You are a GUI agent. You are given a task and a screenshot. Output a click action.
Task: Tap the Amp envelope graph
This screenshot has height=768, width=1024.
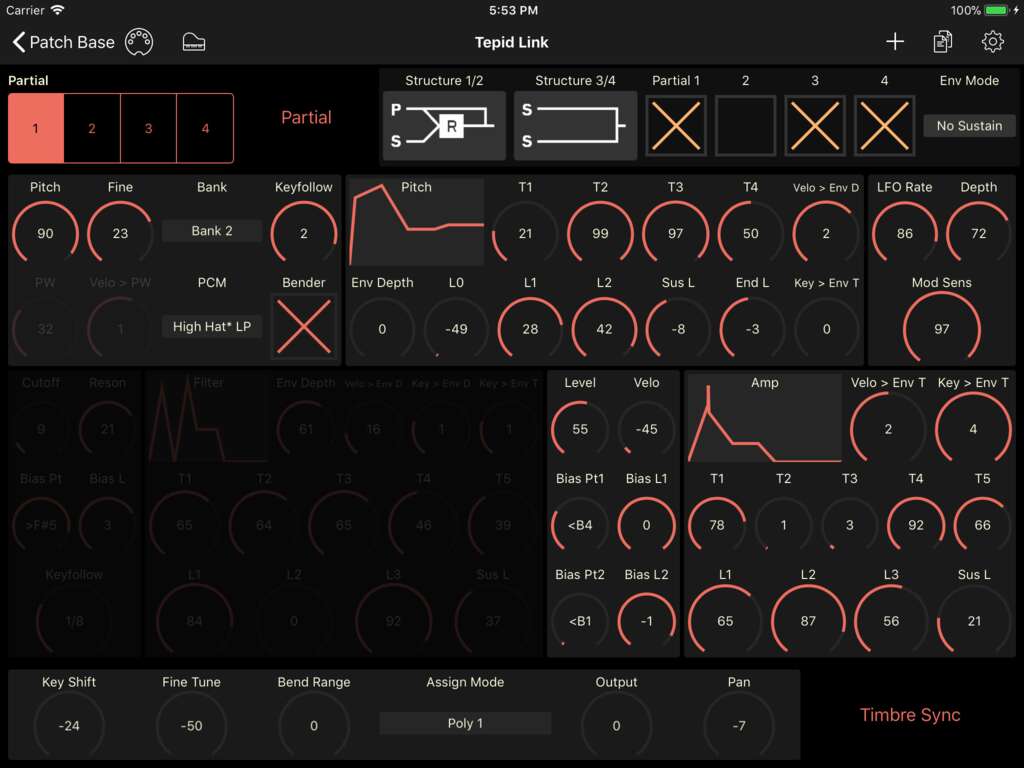[x=764, y=418]
